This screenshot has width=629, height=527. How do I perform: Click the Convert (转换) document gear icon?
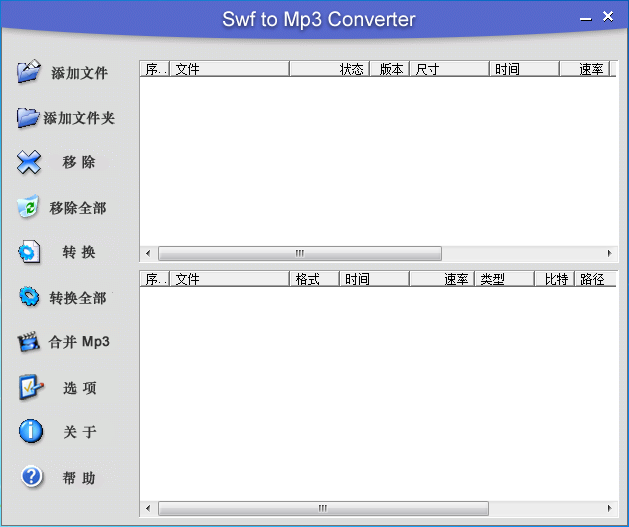[29, 251]
